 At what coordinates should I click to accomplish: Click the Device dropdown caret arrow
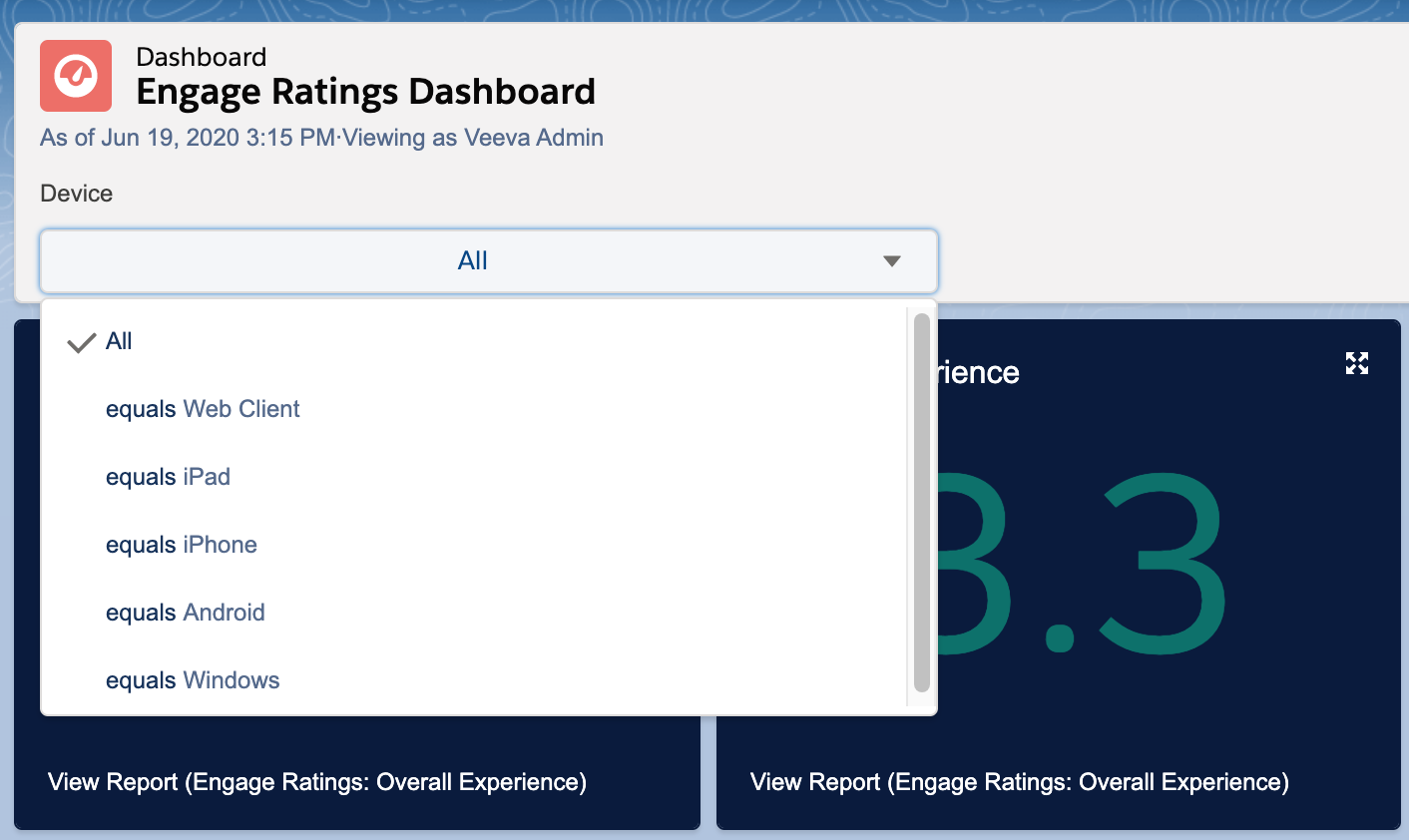click(x=892, y=261)
